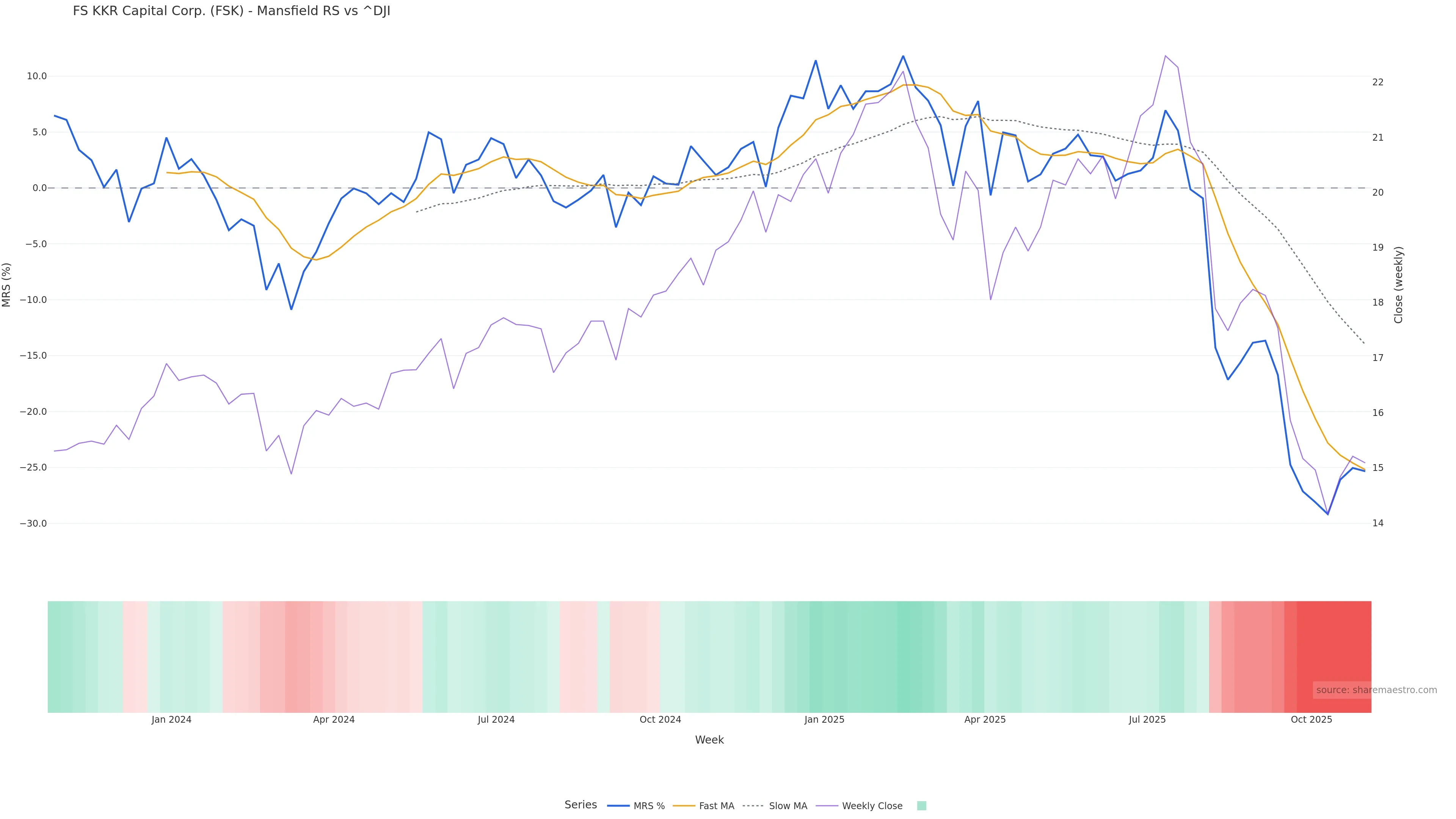Screen dimensions: 1456x819
Task: Click the Oct 2025 x-axis label
Action: pyautogui.click(x=1311, y=720)
